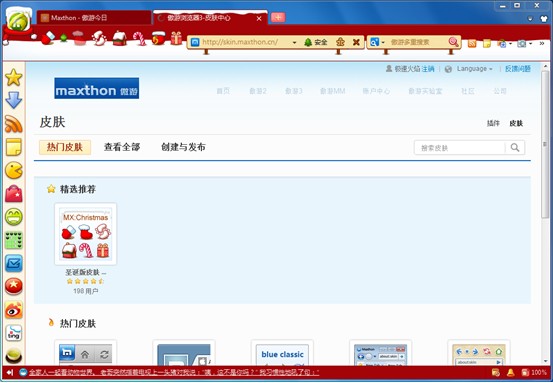Click the green tea cup sidebar icon
The width and height of the screenshot is (553, 383).
14,356
